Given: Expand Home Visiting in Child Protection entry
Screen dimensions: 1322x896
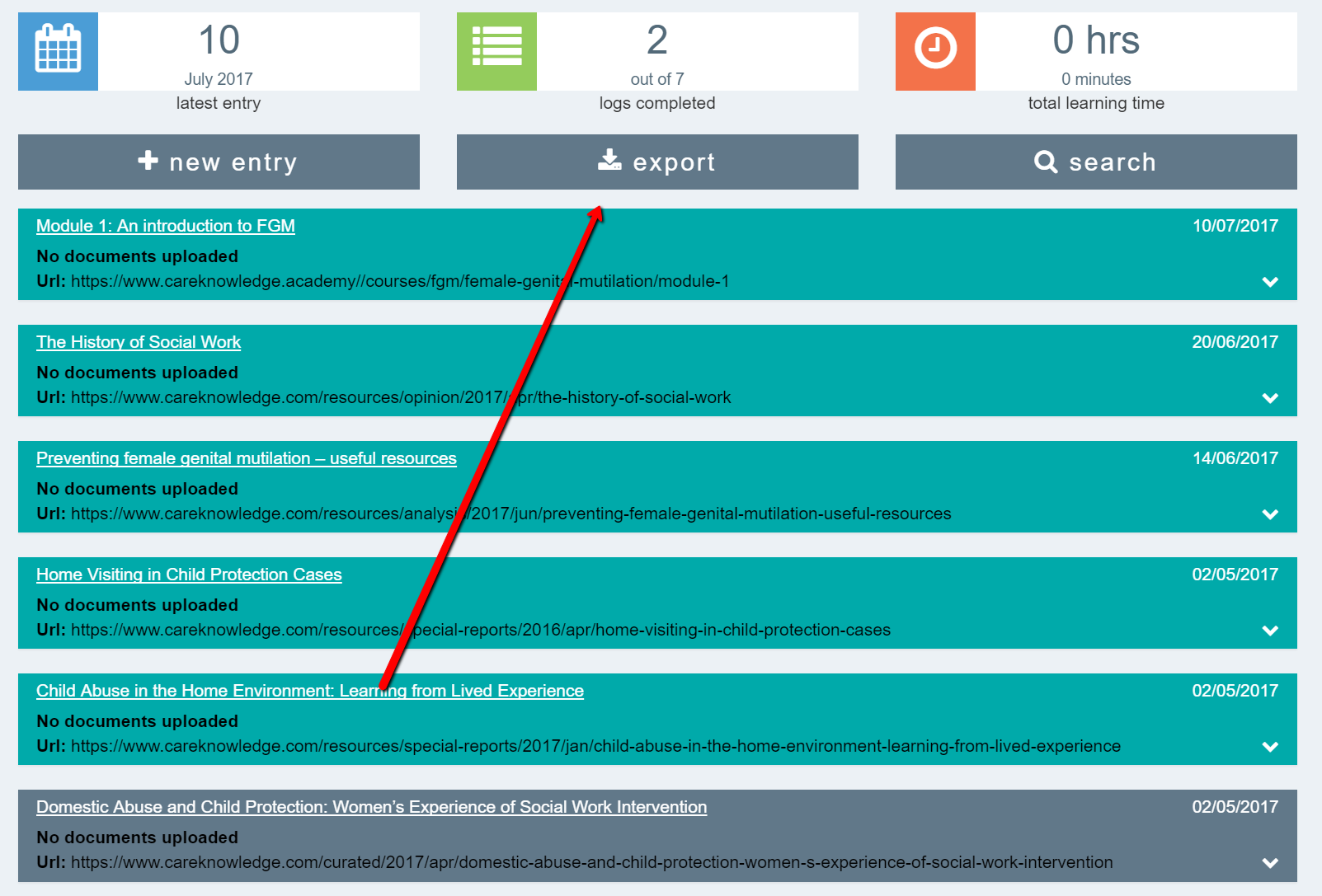Looking at the screenshot, I should [1270, 631].
